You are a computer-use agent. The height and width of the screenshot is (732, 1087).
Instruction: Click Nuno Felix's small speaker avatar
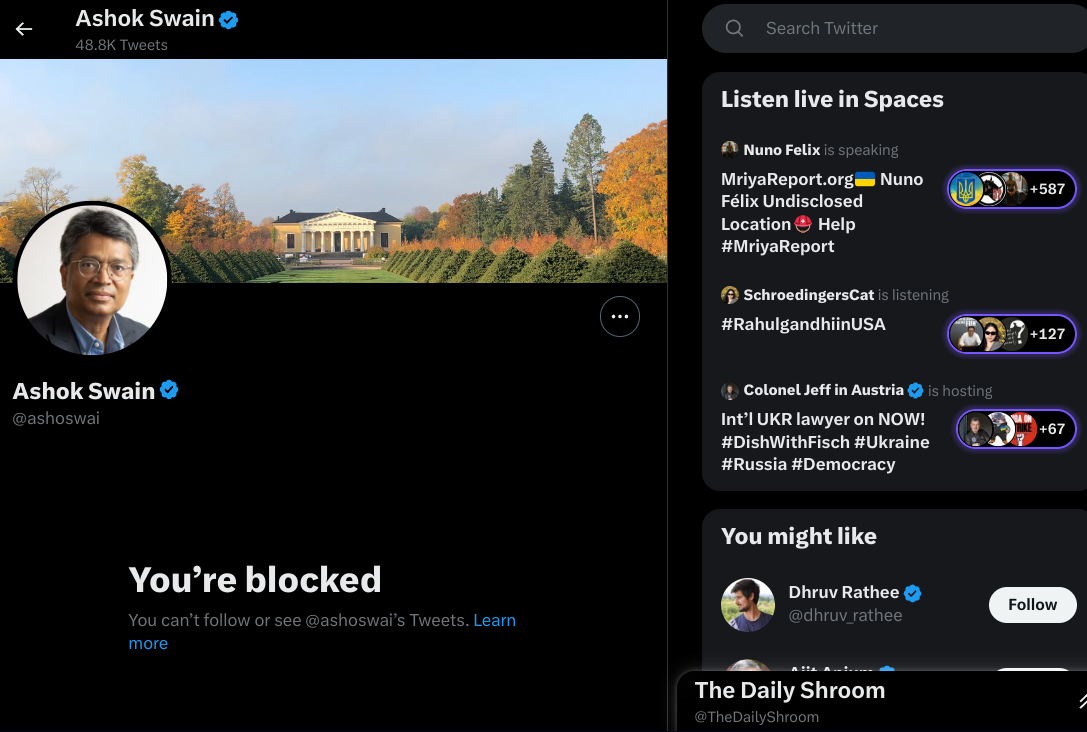tap(730, 150)
